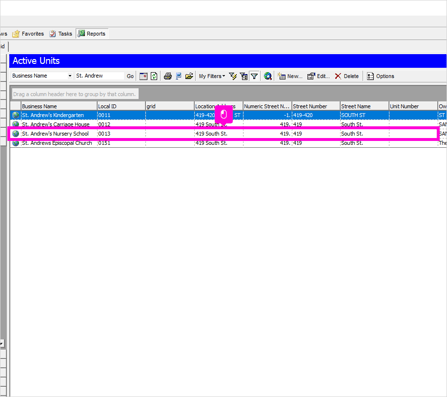The width and height of the screenshot is (447, 397).
Task: Click the Go search button
Action: point(130,76)
